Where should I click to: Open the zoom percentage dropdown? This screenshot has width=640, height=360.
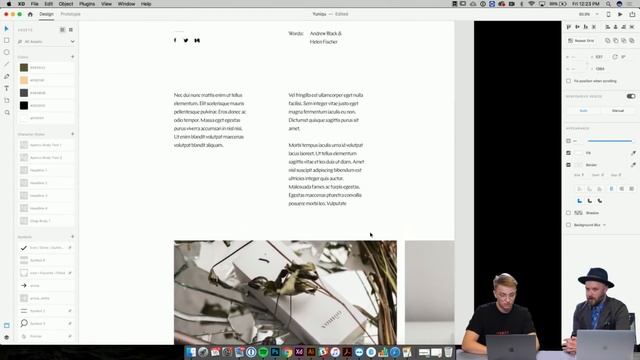(x=597, y=14)
